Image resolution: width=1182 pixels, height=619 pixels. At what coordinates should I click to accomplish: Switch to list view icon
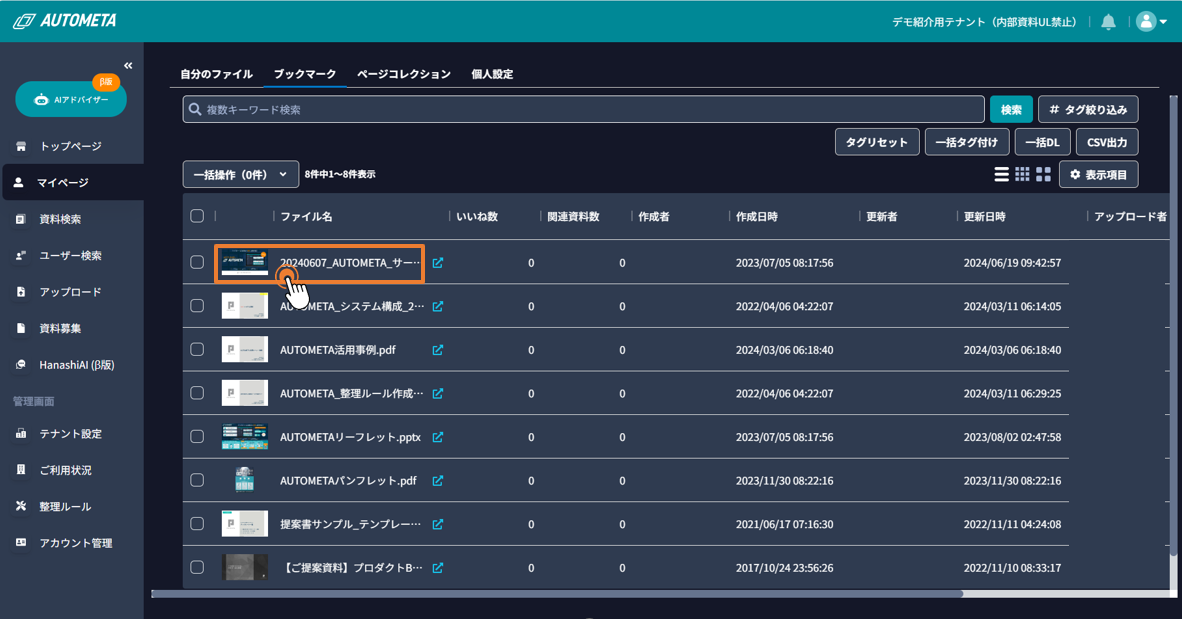click(x=1001, y=175)
